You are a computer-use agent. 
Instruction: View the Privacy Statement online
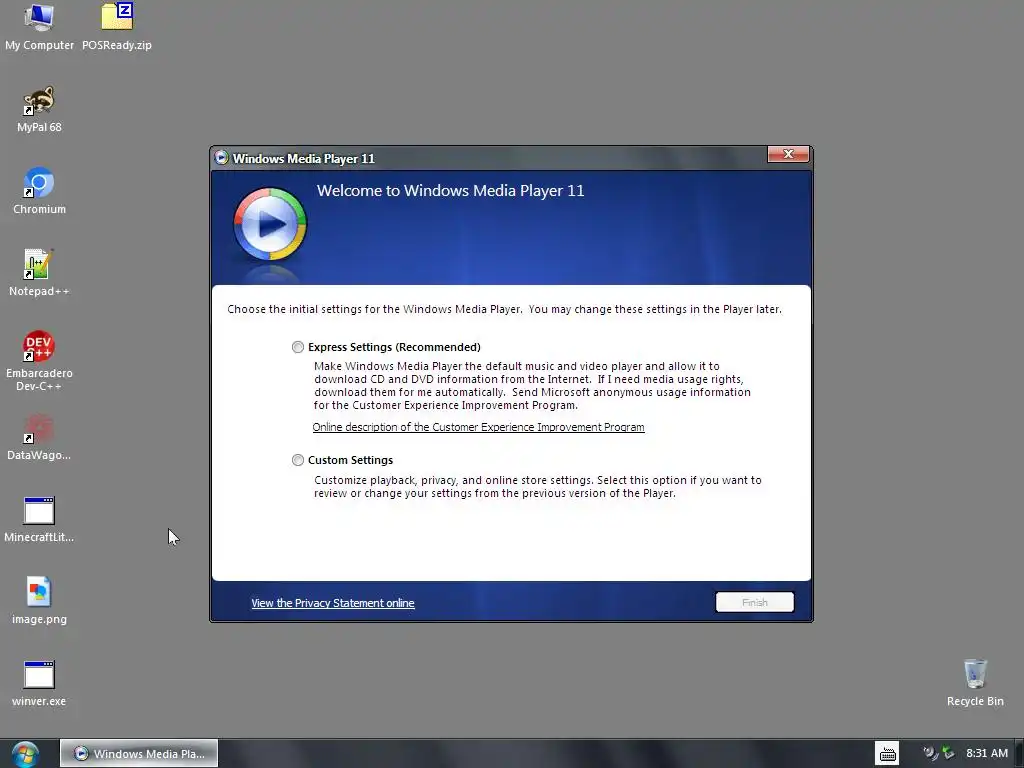(332, 603)
